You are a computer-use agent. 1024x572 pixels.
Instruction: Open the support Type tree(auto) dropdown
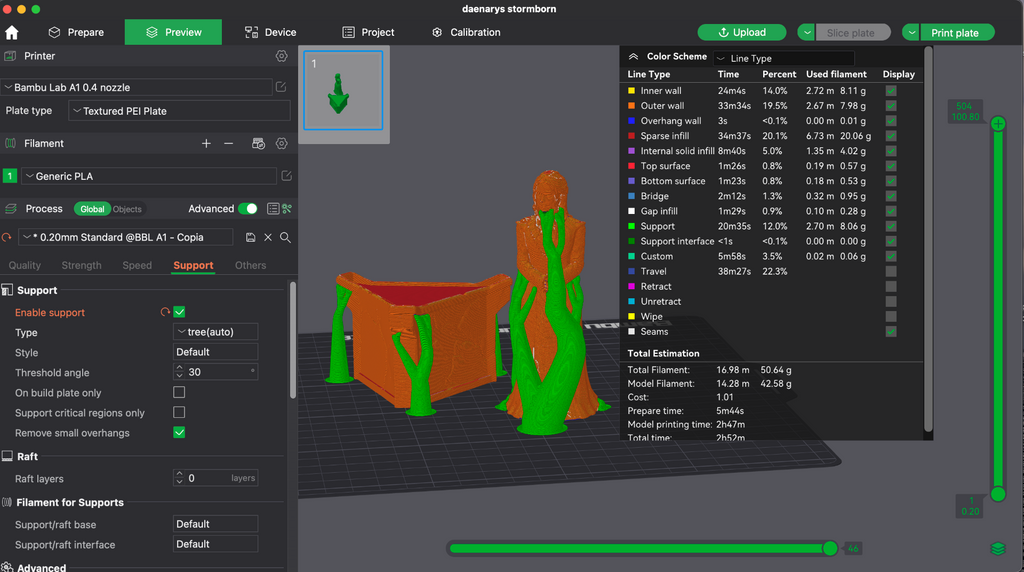click(216, 332)
